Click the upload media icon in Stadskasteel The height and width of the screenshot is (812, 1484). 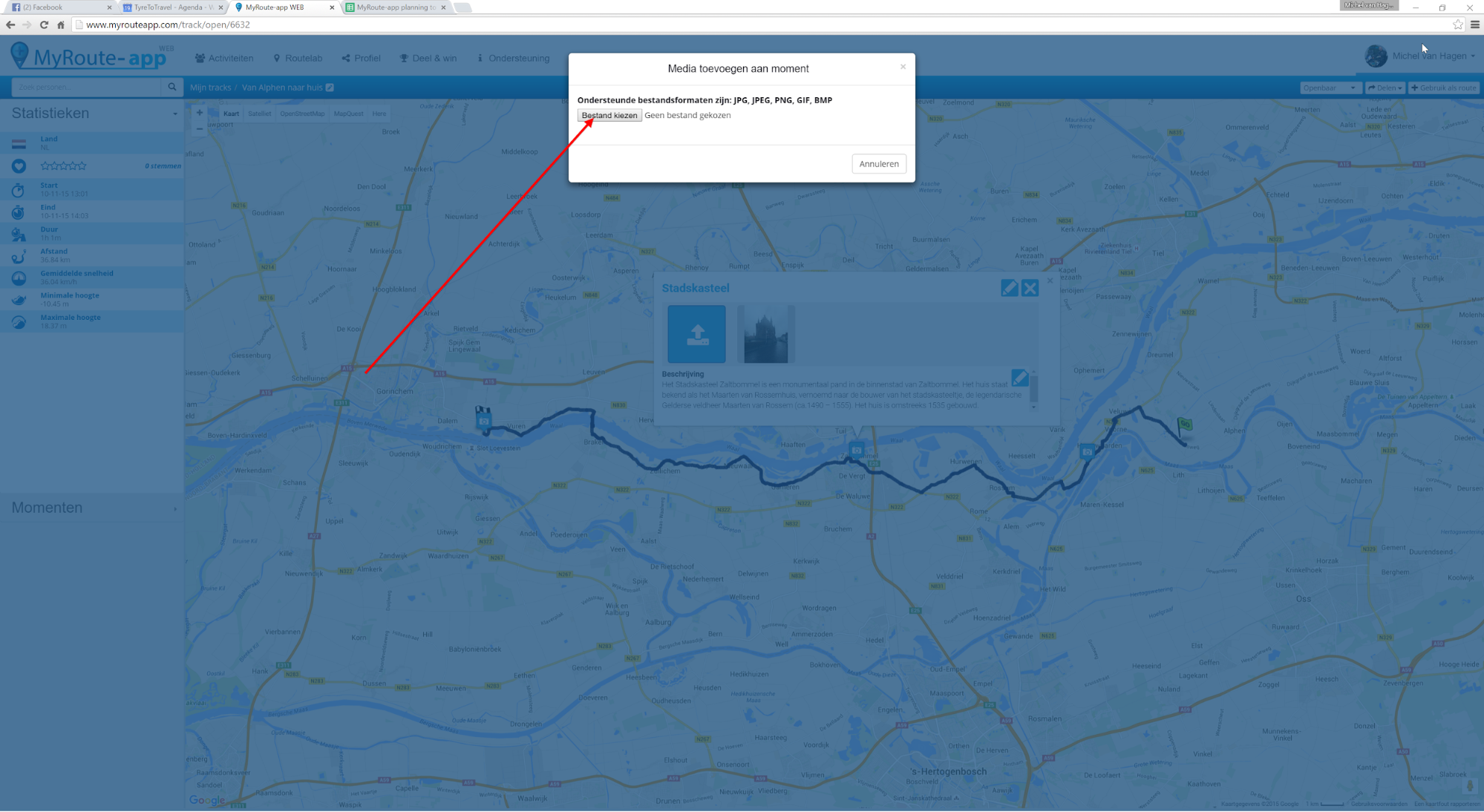(x=696, y=334)
